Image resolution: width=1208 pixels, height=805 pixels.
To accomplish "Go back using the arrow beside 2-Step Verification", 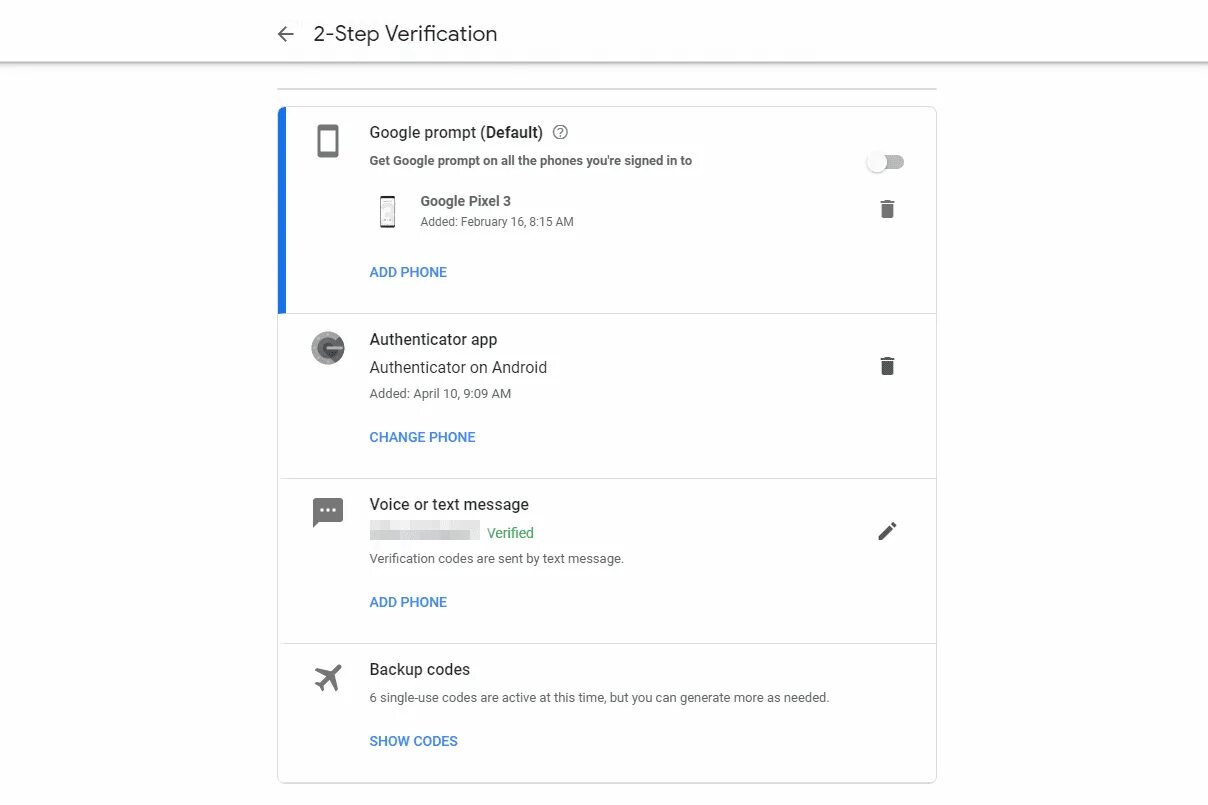I will [x=286, y=34].
